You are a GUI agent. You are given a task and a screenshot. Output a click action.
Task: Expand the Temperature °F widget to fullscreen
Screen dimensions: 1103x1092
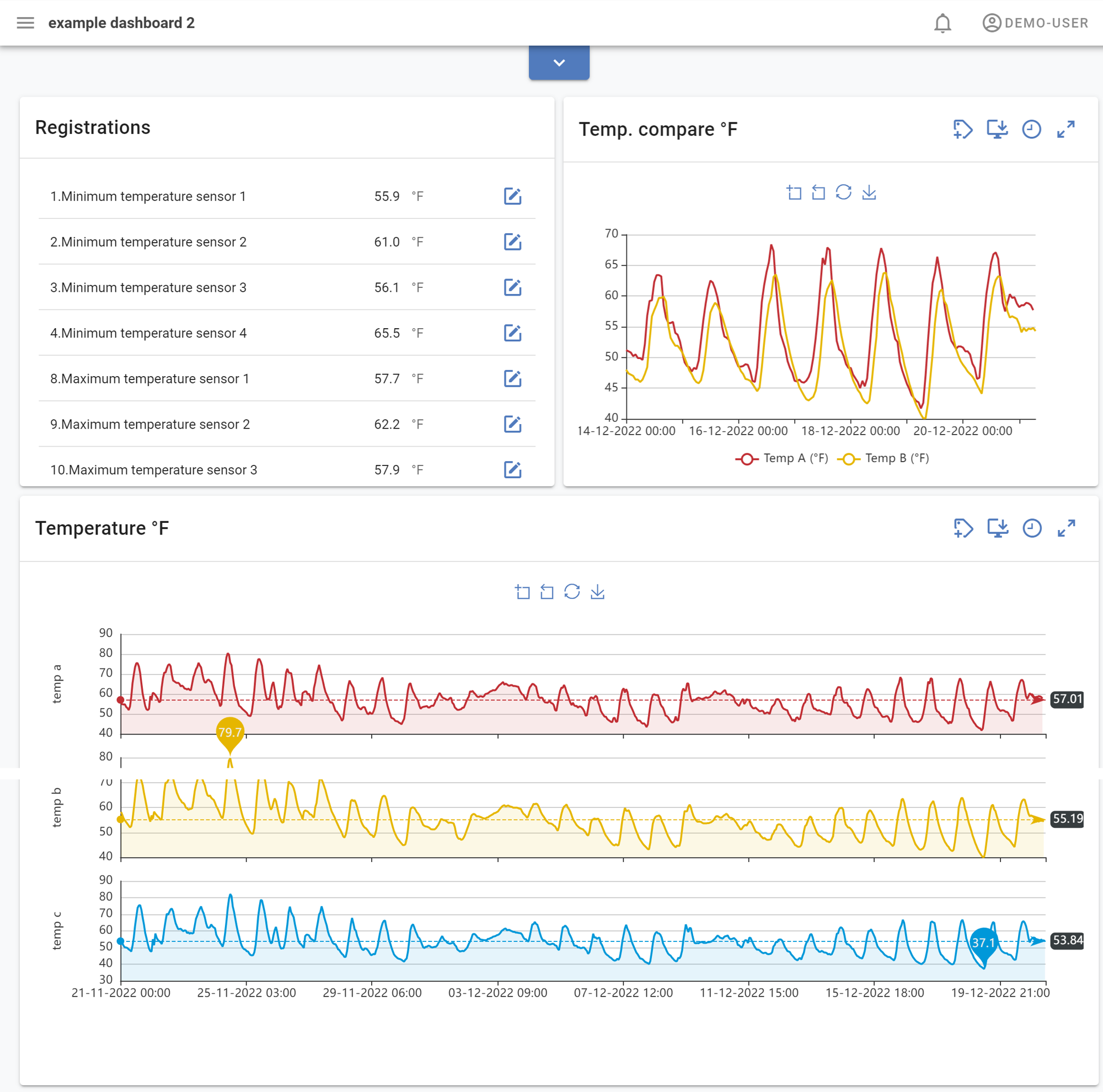click(1065, 528)
